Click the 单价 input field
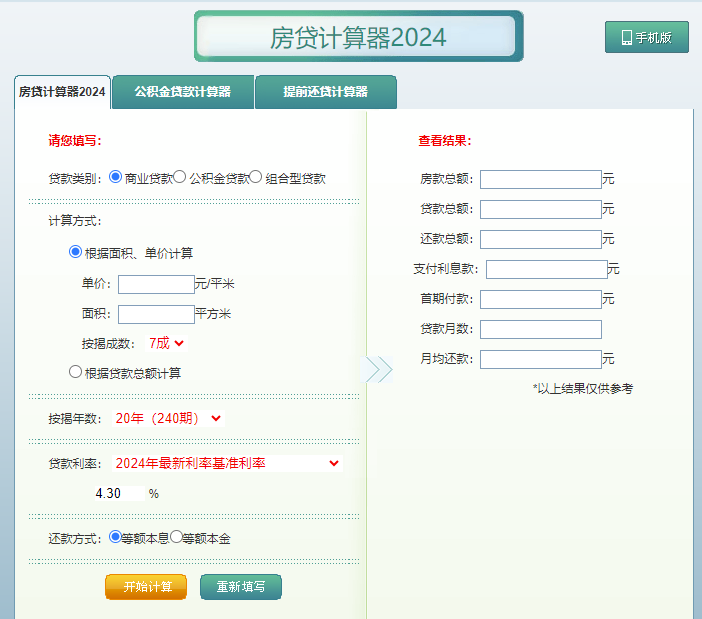Screen dimensions: 702x619 [x=156, y=284]
